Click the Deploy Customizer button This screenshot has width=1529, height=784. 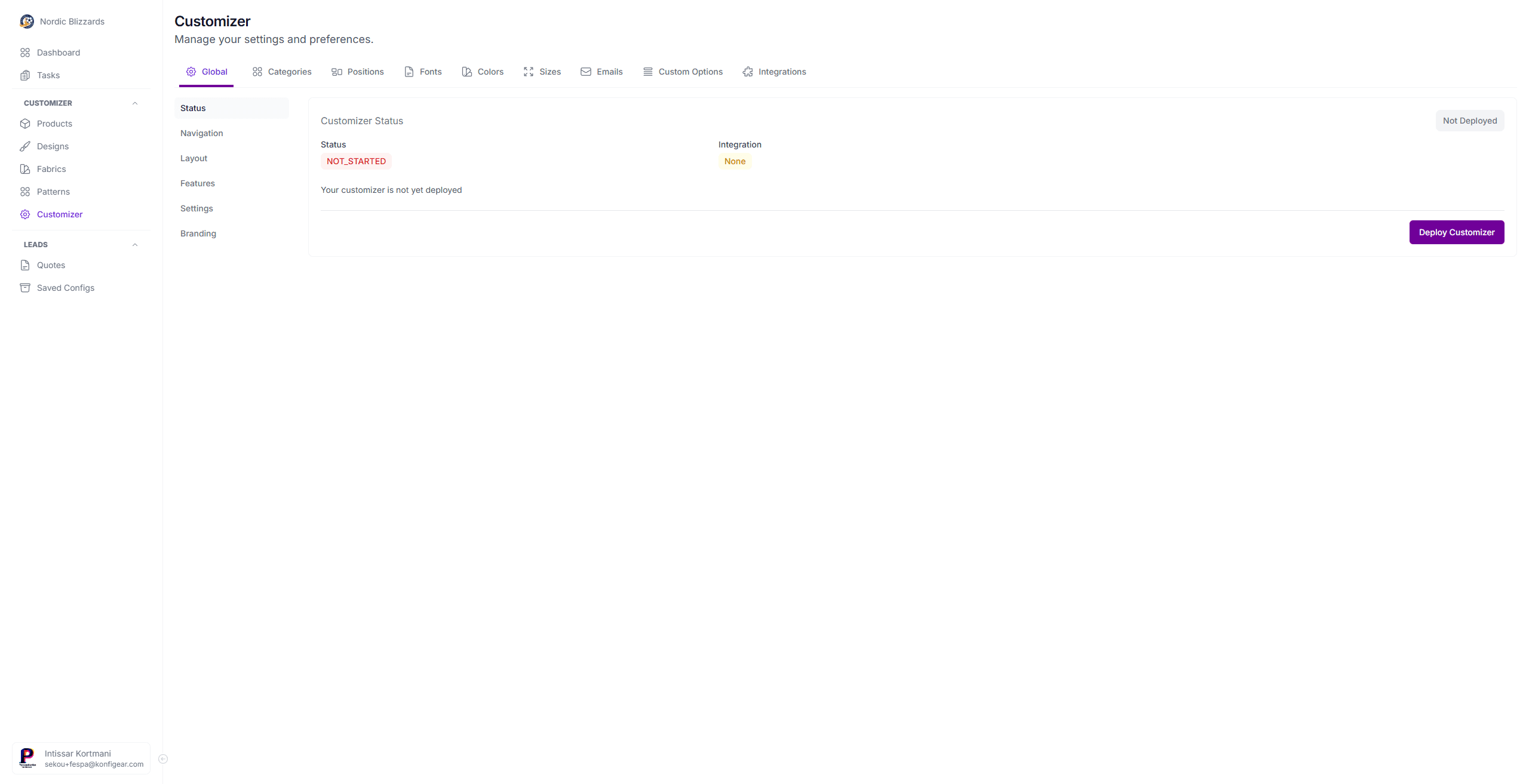tap(1457, 232)
